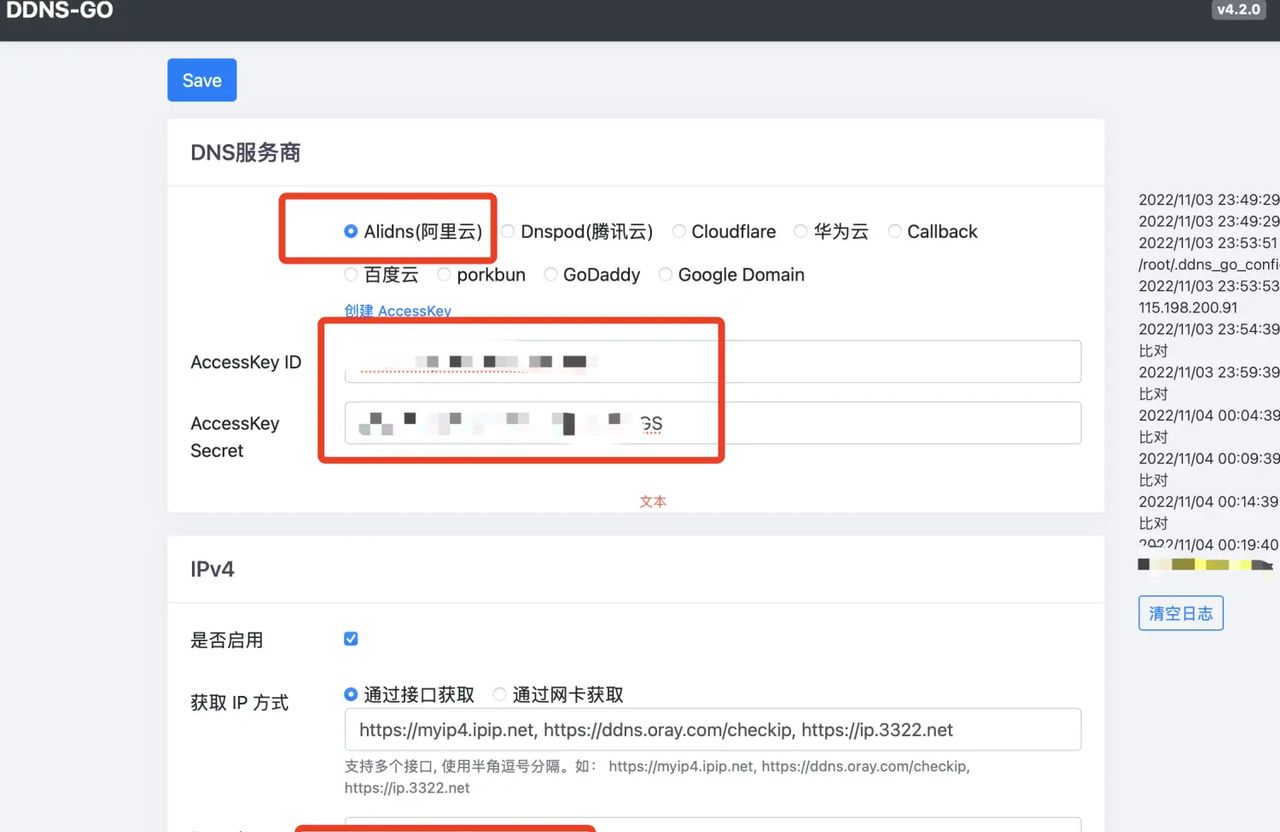Click the red 文本 link
Viewport: 1280px width, 832px height.
652,501
